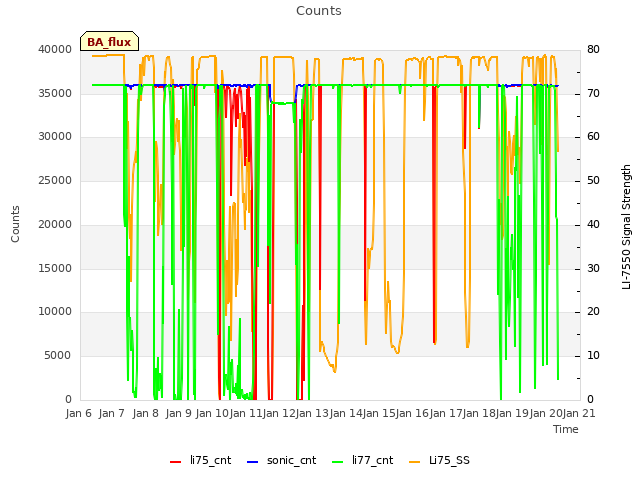640x480 pixels.
Task: Click the 20000 tick label
Action: click(x=55, y=224)
